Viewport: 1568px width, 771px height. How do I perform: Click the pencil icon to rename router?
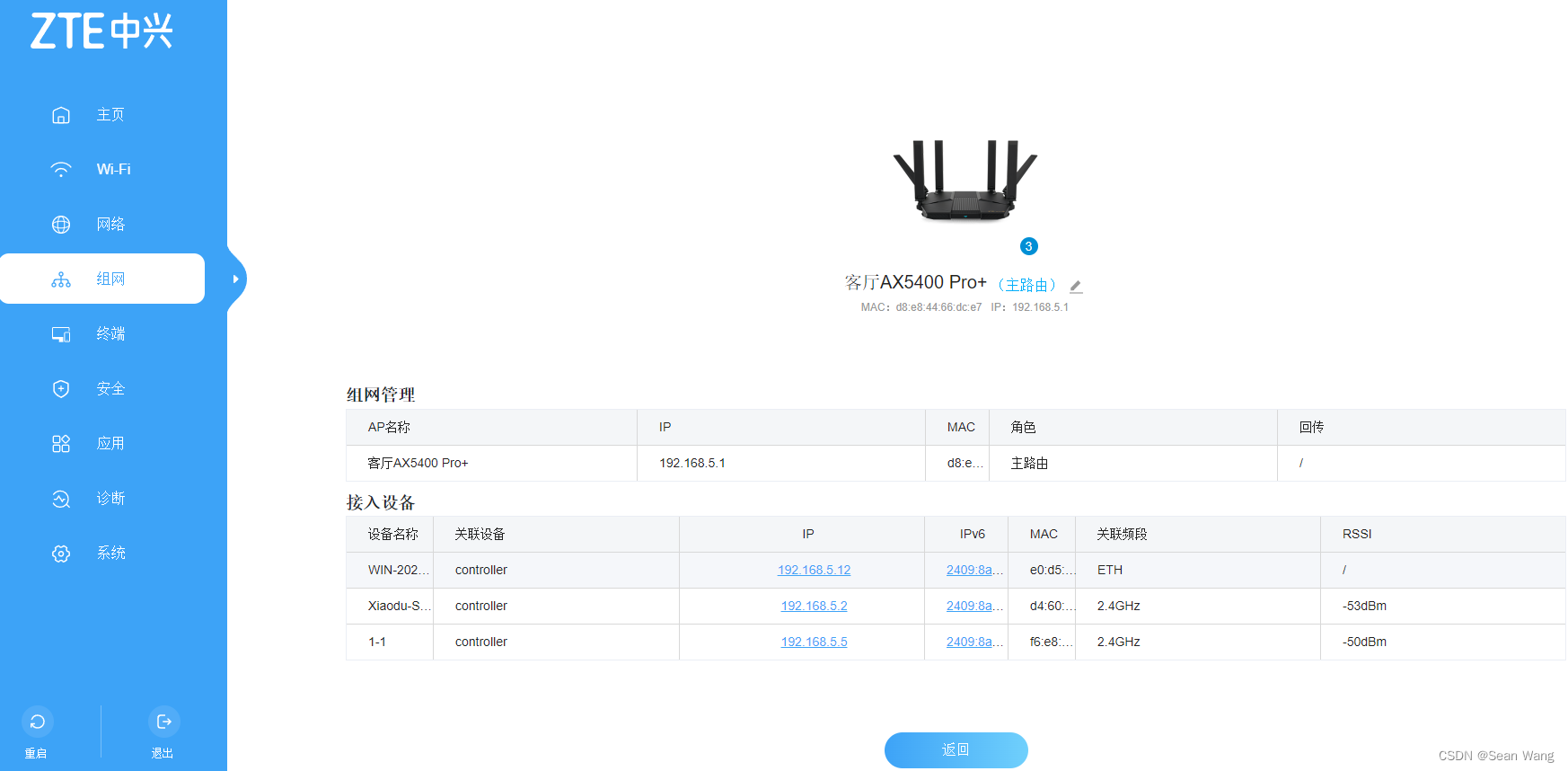point(1076,287)
